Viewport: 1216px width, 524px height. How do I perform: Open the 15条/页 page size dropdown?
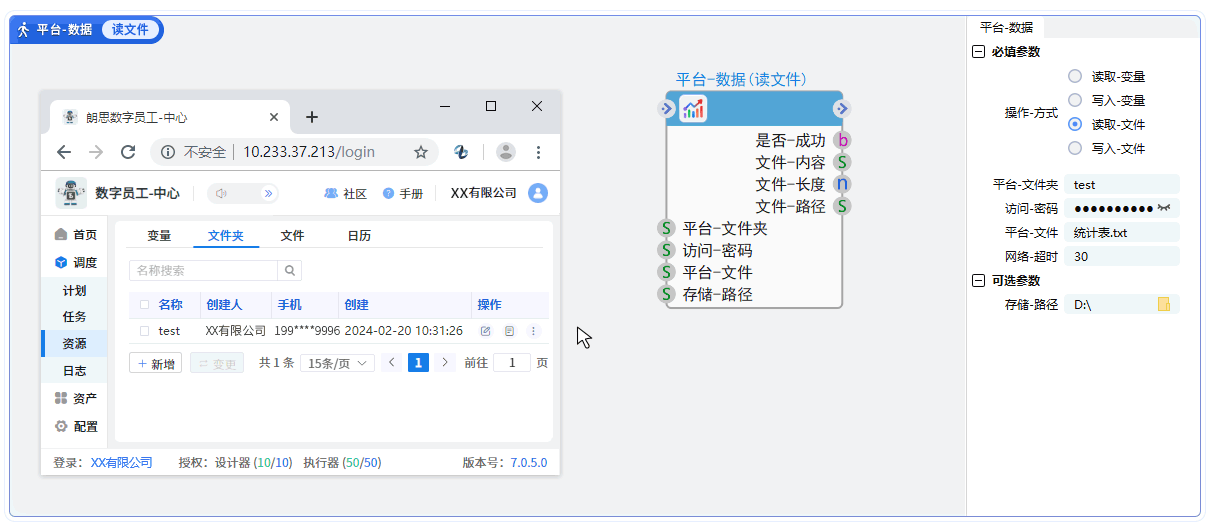(337, 363)
